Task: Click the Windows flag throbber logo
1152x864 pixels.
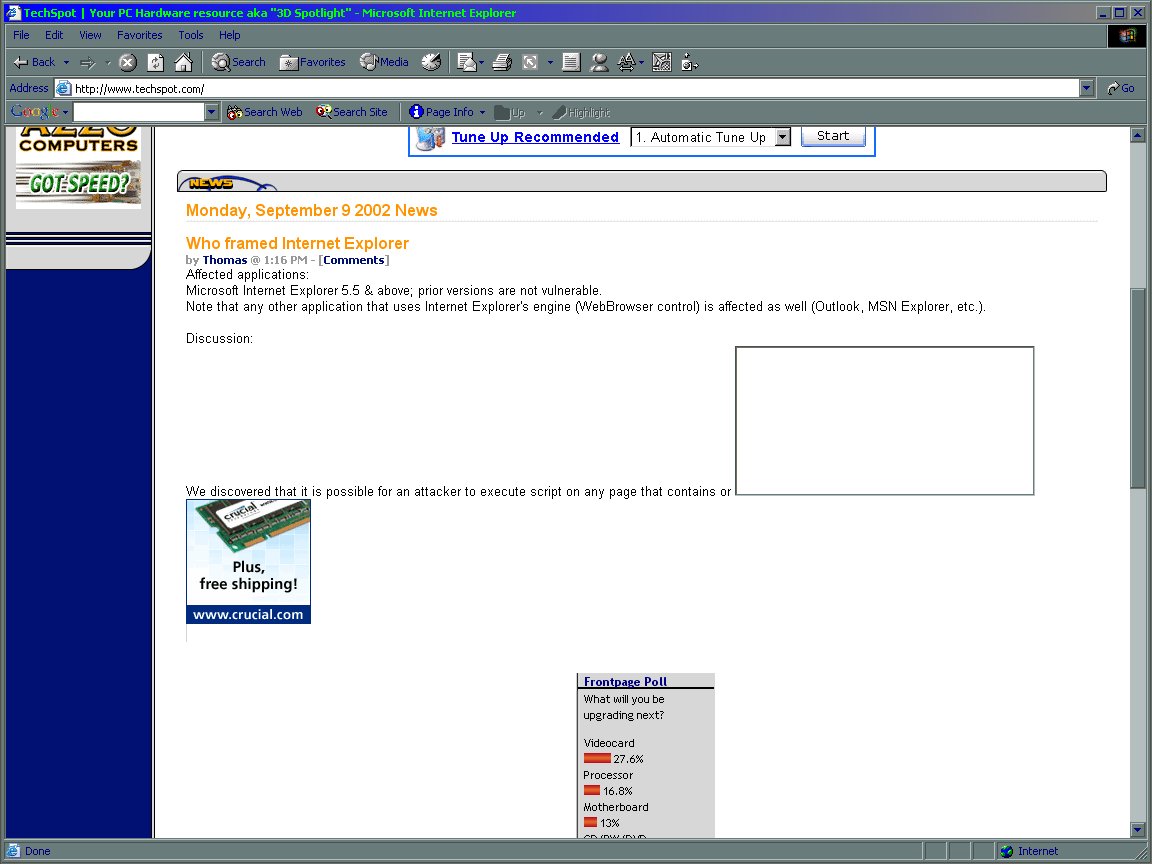Action: (1126, 35)
